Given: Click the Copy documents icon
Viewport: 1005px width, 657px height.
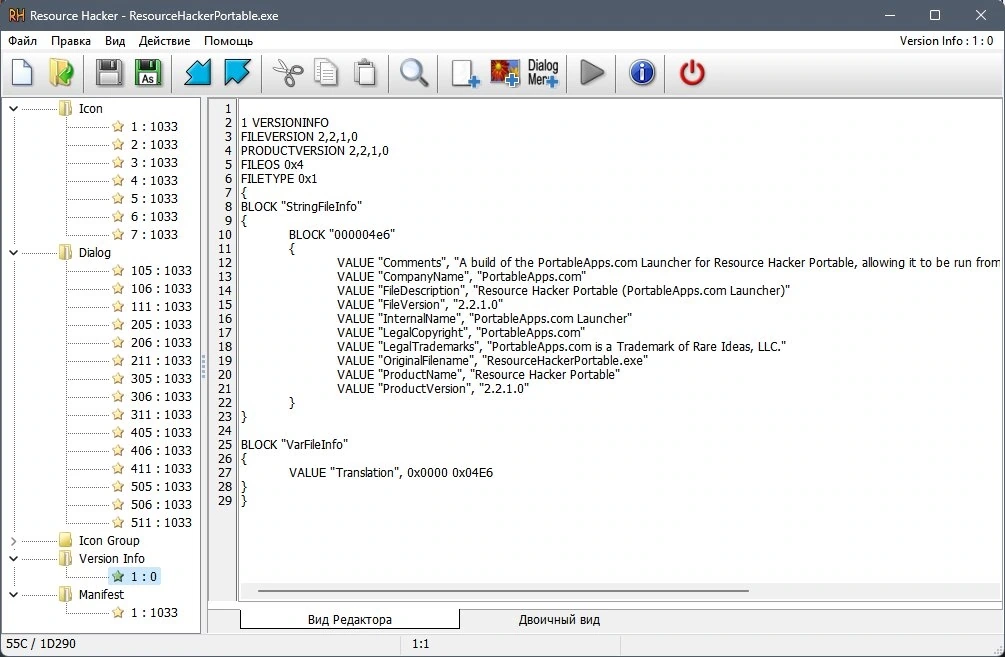Looking at the screenshot, I should click(326, 73).
